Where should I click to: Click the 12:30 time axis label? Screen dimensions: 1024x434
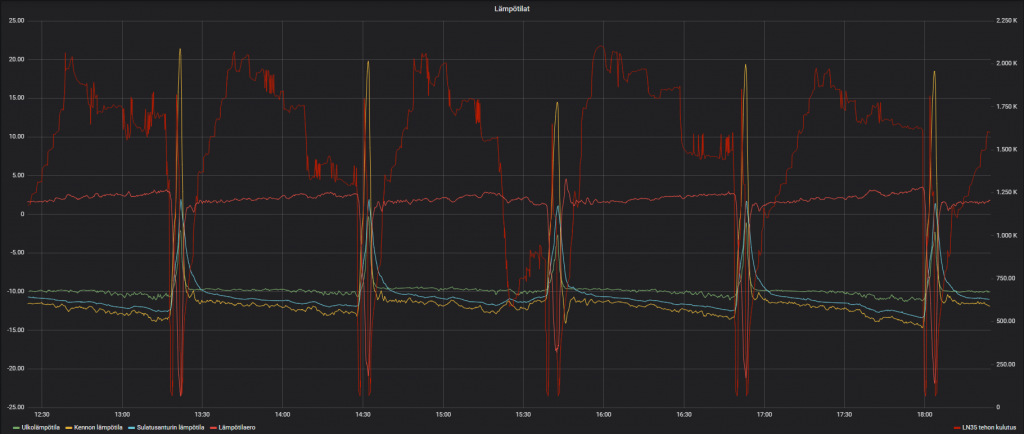[x=41, y=414]
